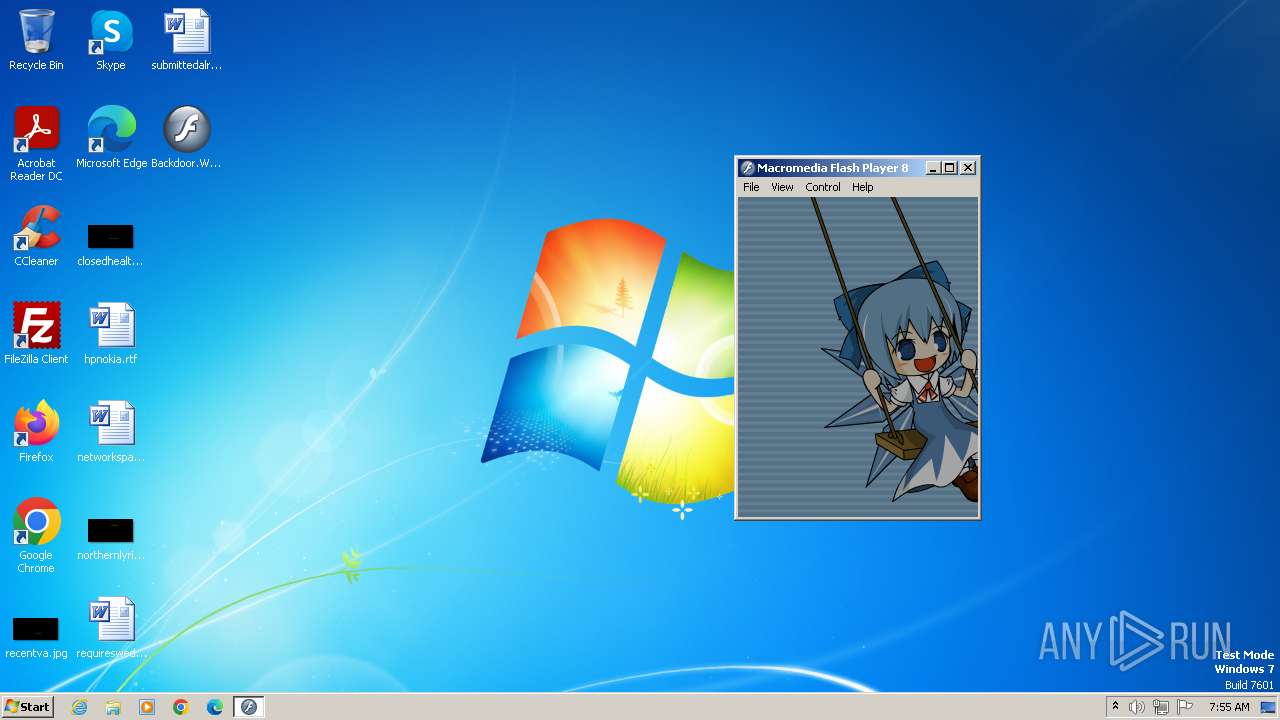Screen dimensions: 1280x720
Task: Launch Internet Explorer from the taskbar
Action: tap(79, 707)
